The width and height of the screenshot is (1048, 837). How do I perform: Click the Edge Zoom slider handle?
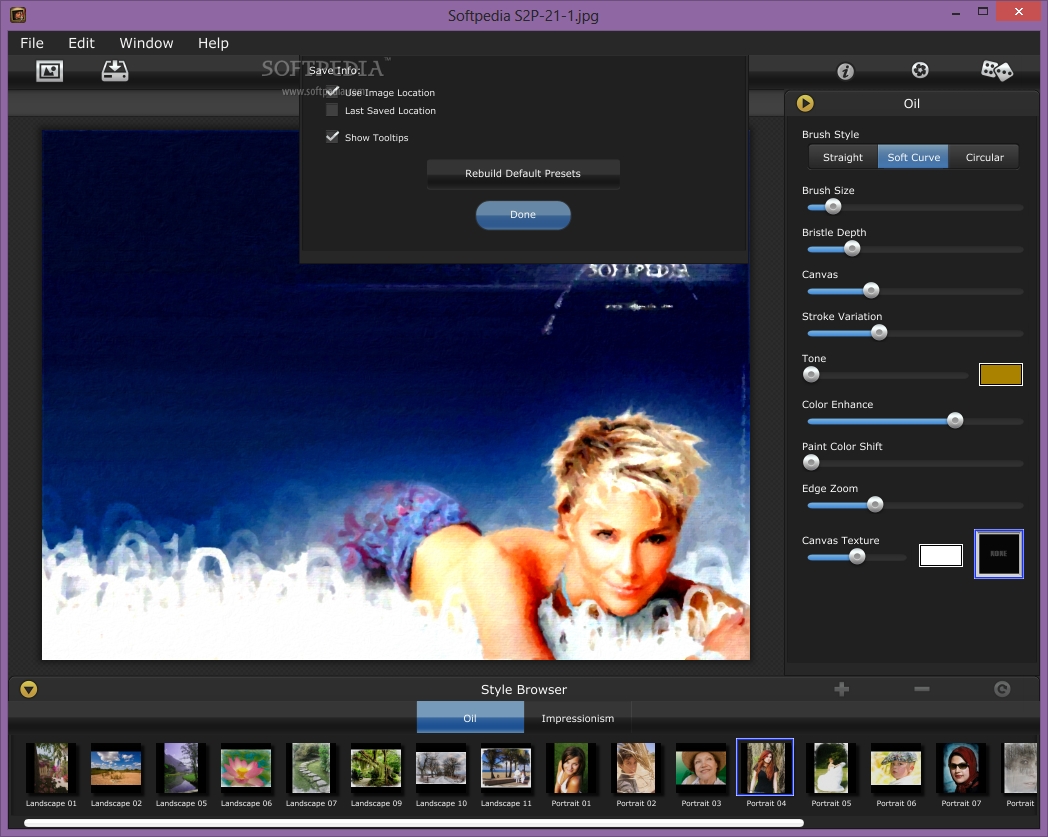click(875, 504)
